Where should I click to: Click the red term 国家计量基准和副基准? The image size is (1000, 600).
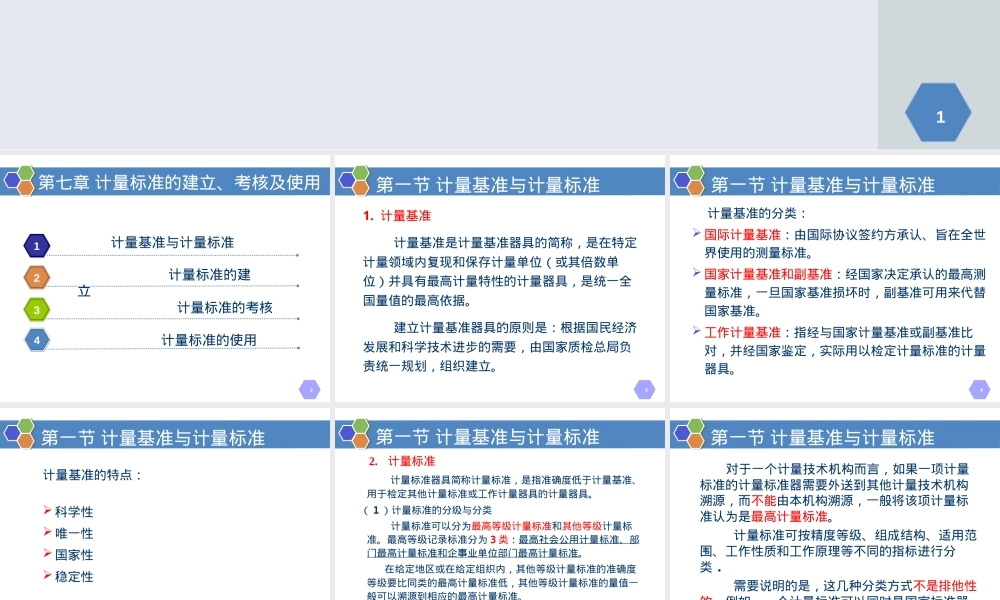(x=768, y=274)
